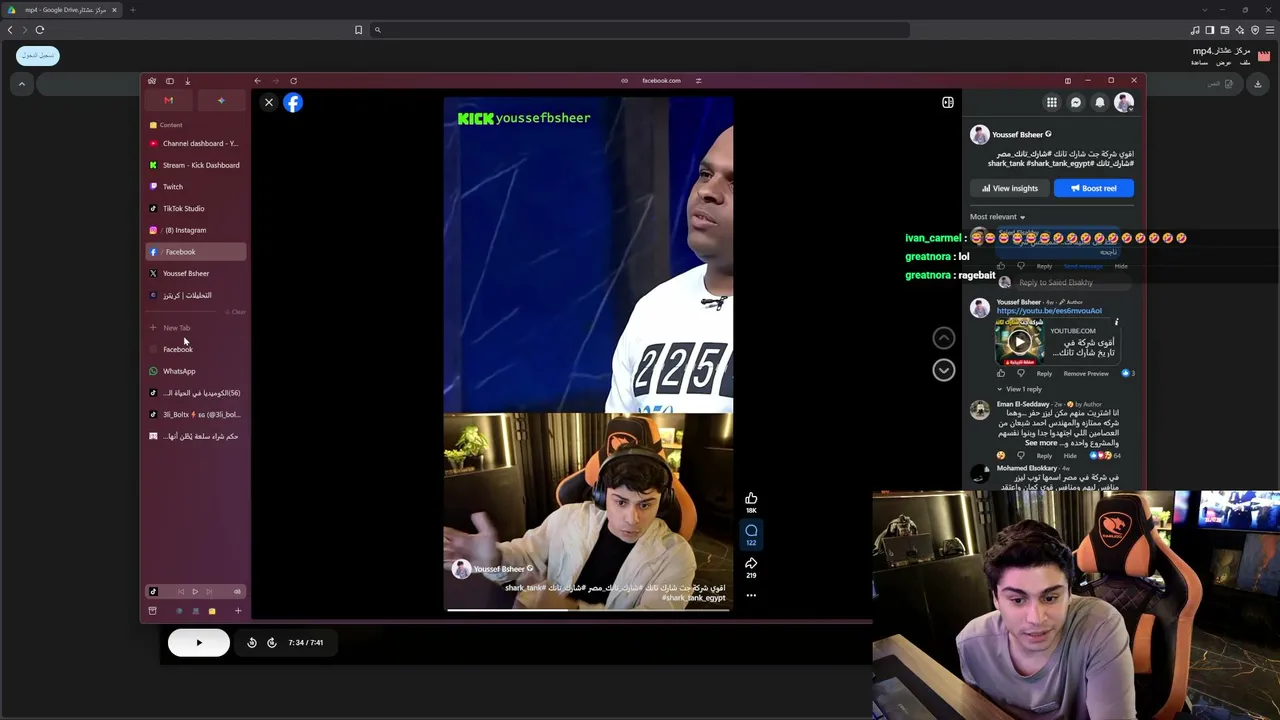
Task: Toggle the sidebar layout icon
Action: 170,81
